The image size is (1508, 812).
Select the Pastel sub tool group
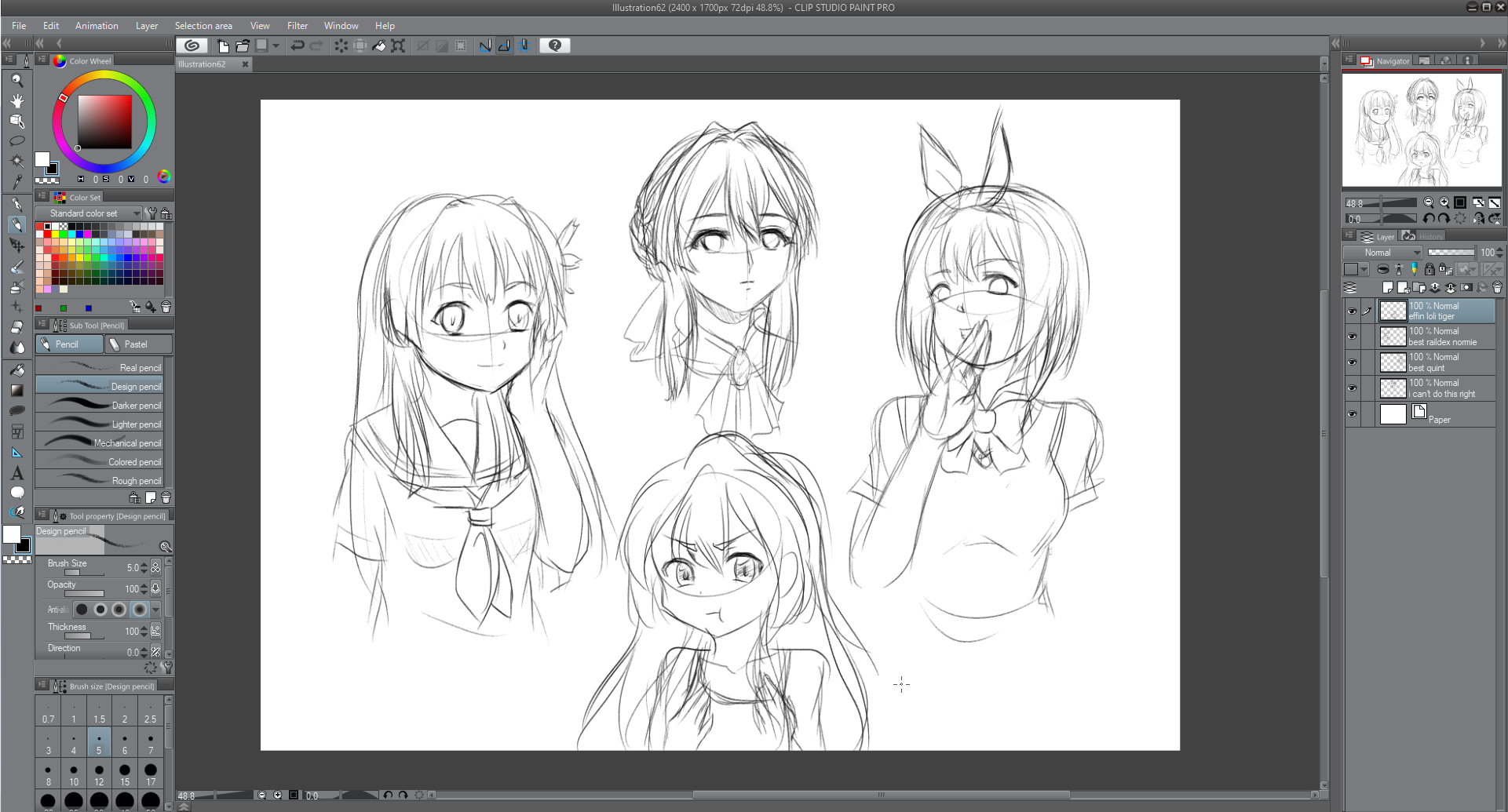[138, 344]
